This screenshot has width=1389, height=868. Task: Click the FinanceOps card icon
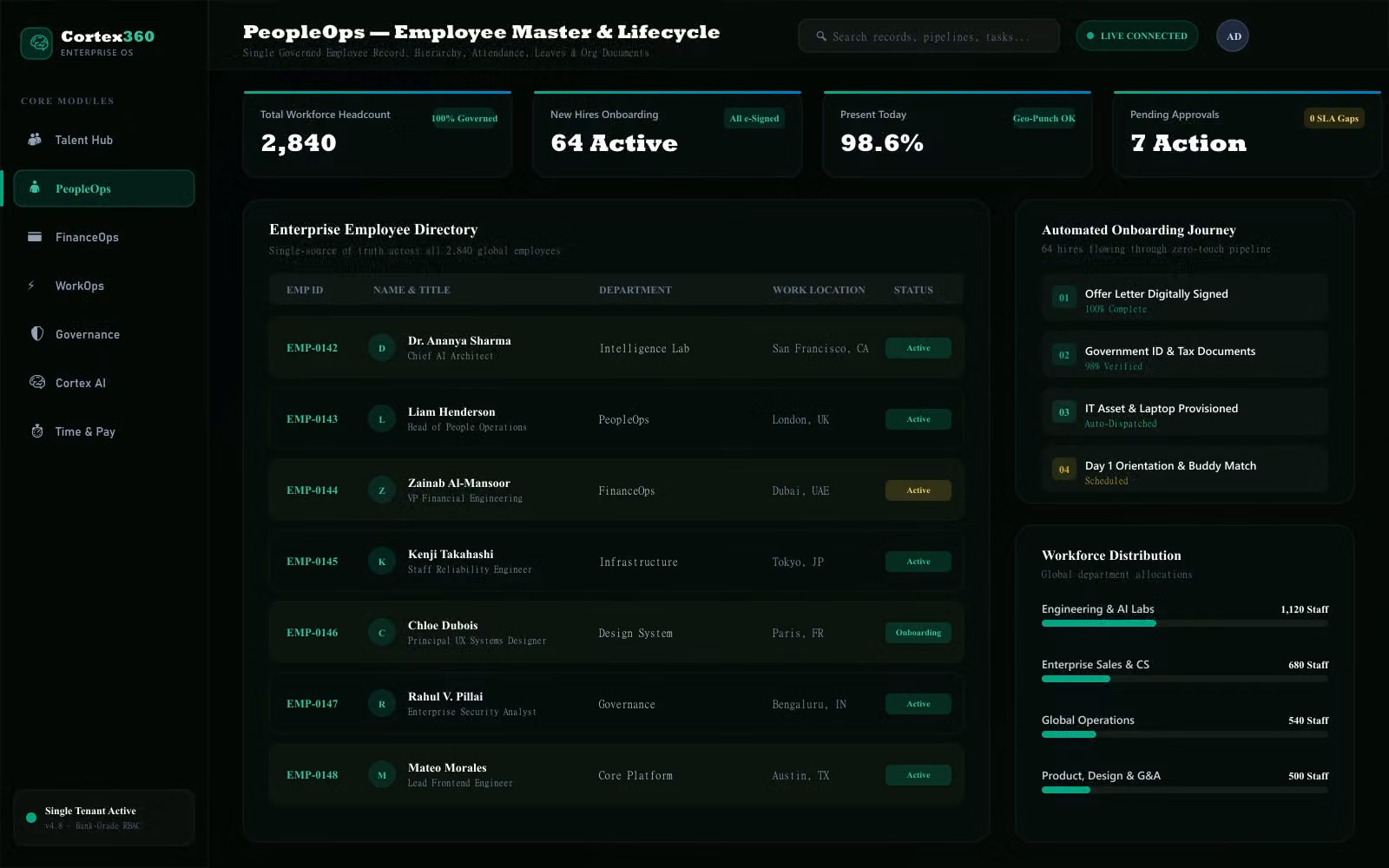(35, 236)
